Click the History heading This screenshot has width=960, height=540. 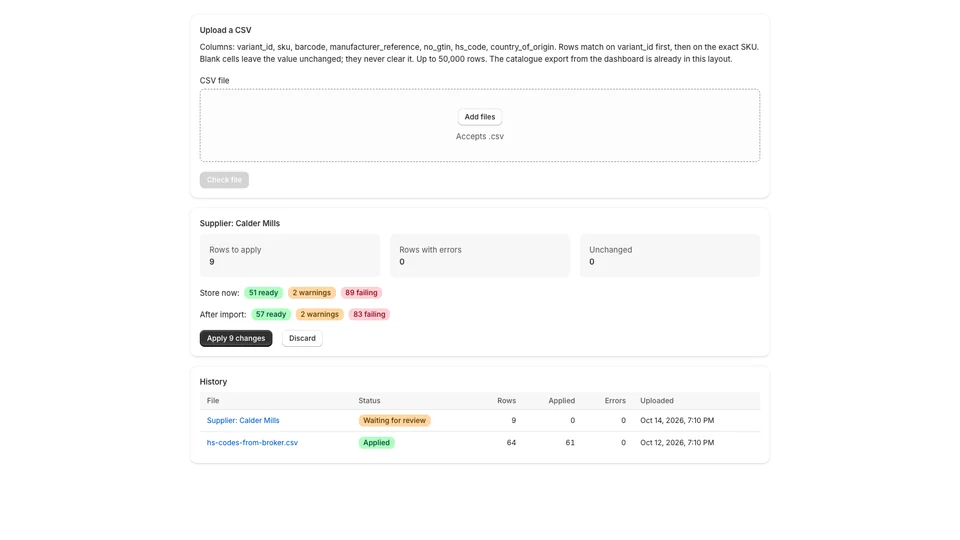tap(213, 382)
